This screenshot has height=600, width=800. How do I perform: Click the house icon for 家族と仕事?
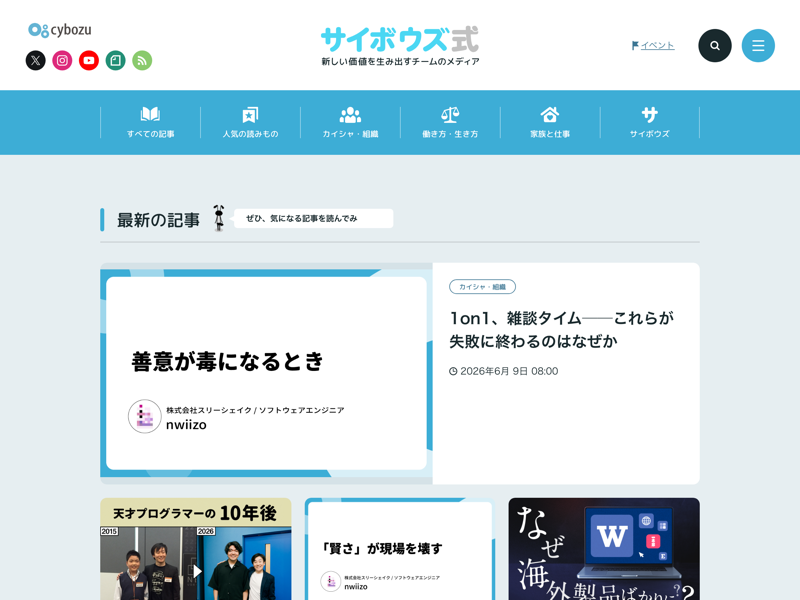(550, 114)
